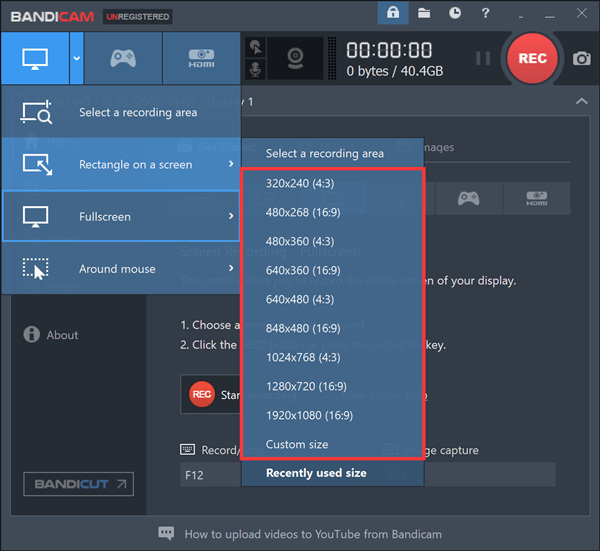Click the gamepad mode tile in home panel

468,199
